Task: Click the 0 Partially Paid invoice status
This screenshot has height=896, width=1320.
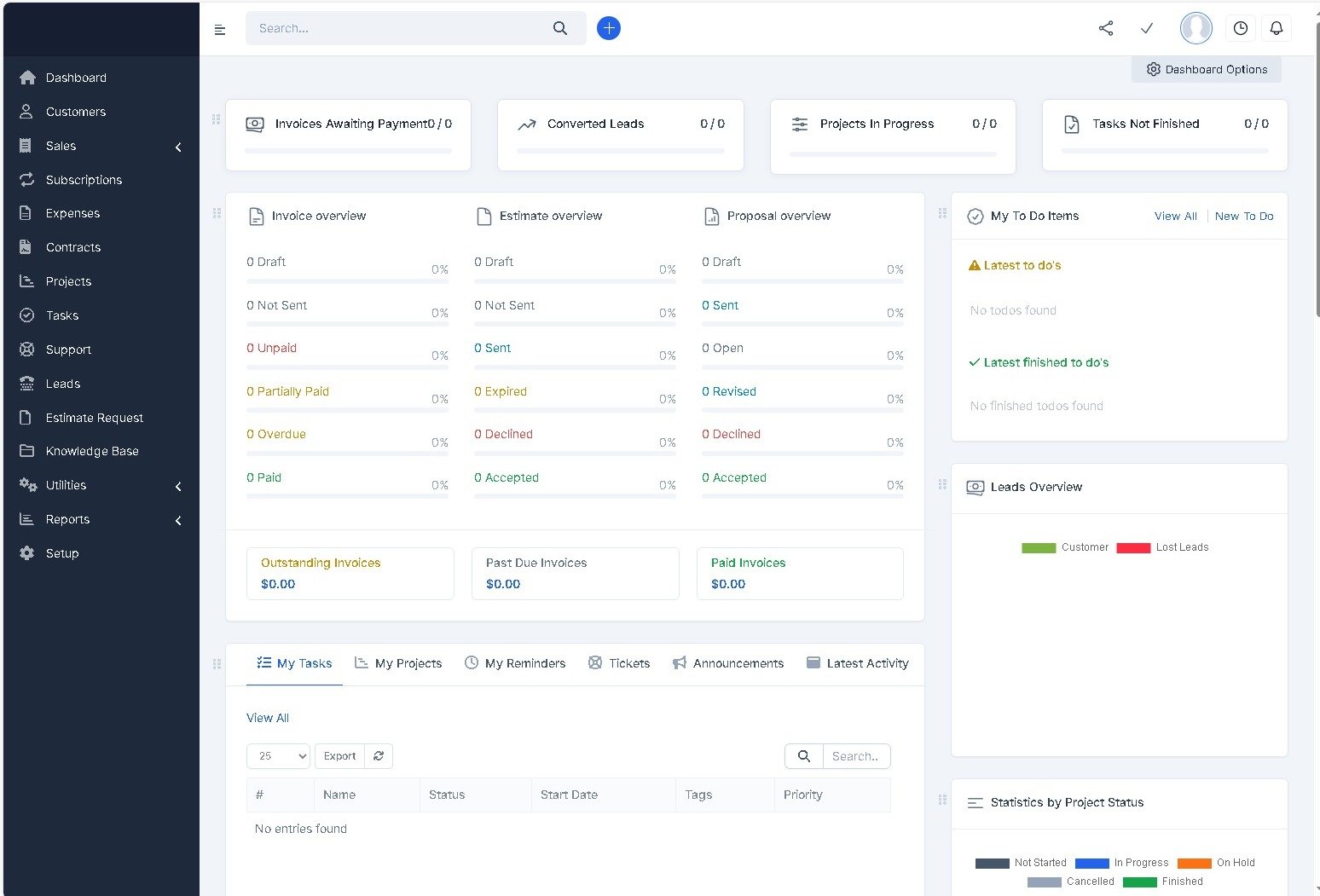Action: click(x=287, y=391)
